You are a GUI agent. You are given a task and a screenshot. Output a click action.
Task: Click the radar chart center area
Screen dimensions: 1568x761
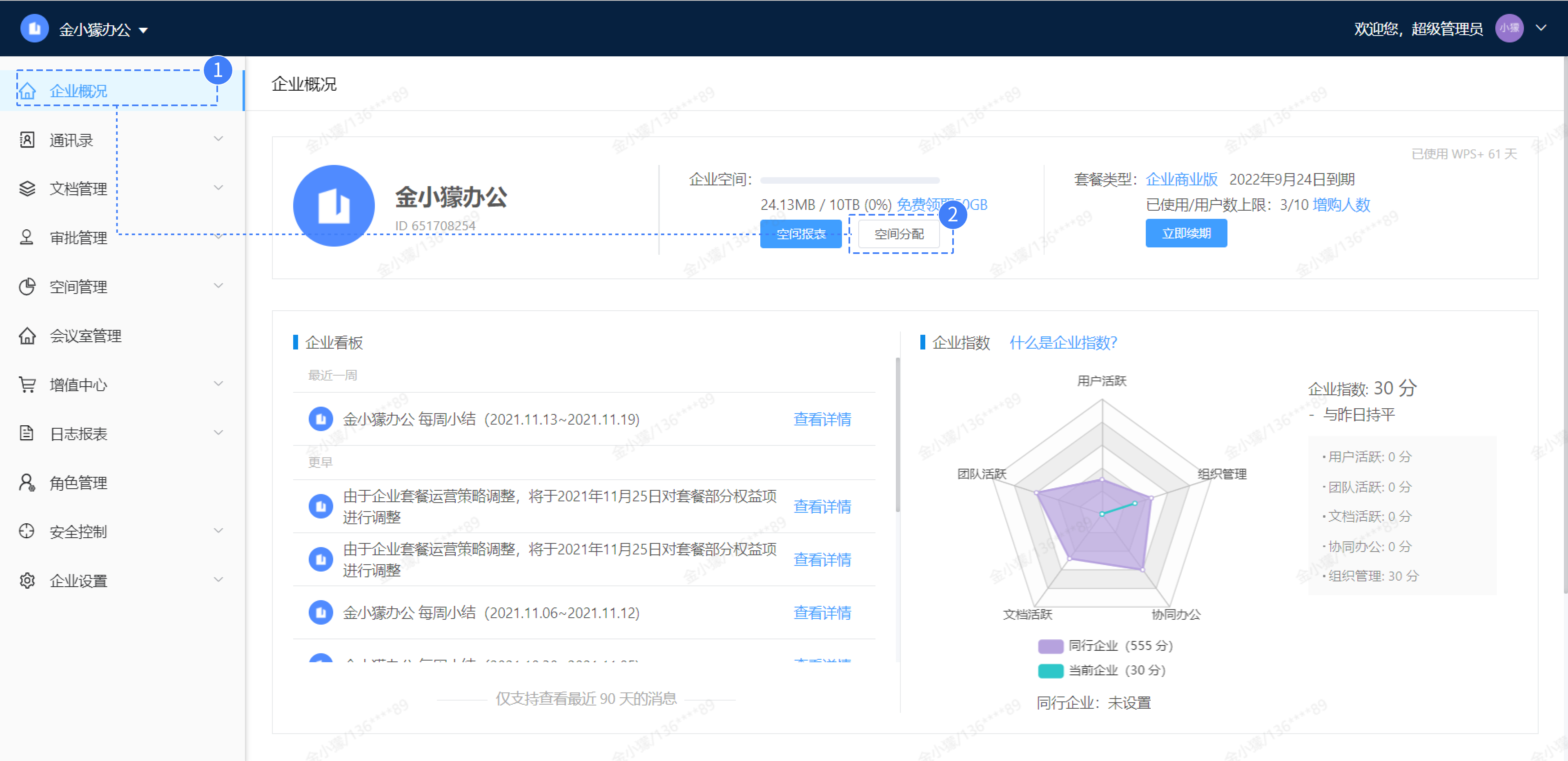click(x=1102, y=514)
